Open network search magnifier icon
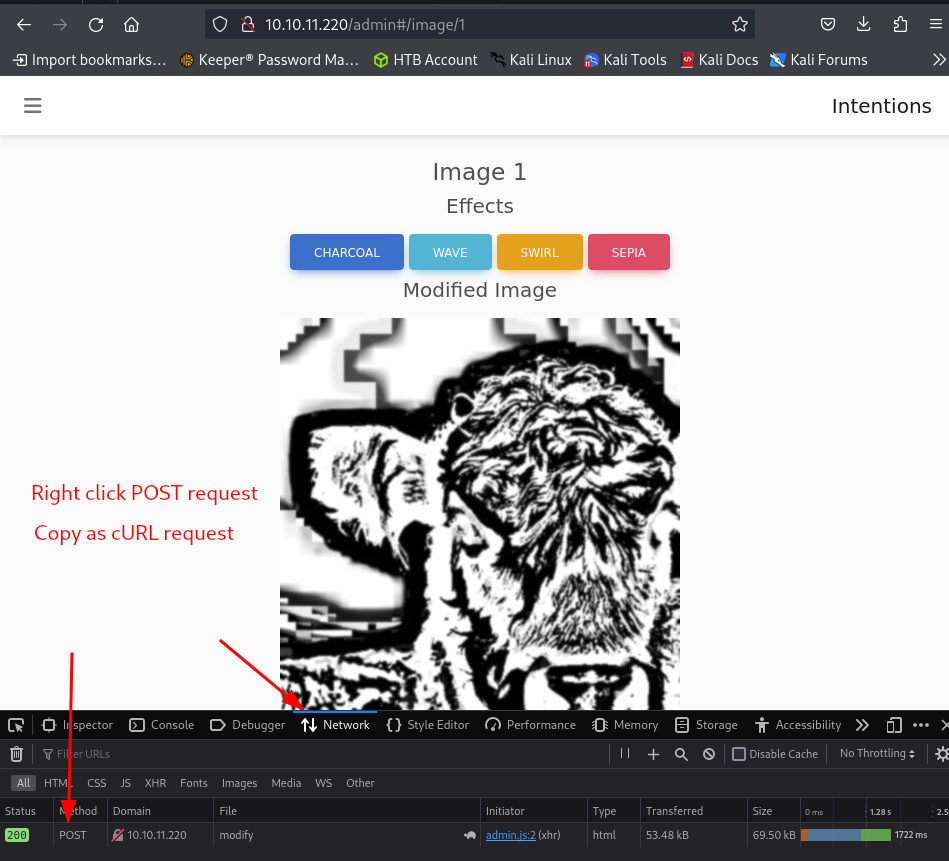Image resolution: width=949 pixels, height=861 pixels. [x=681, y=754]
